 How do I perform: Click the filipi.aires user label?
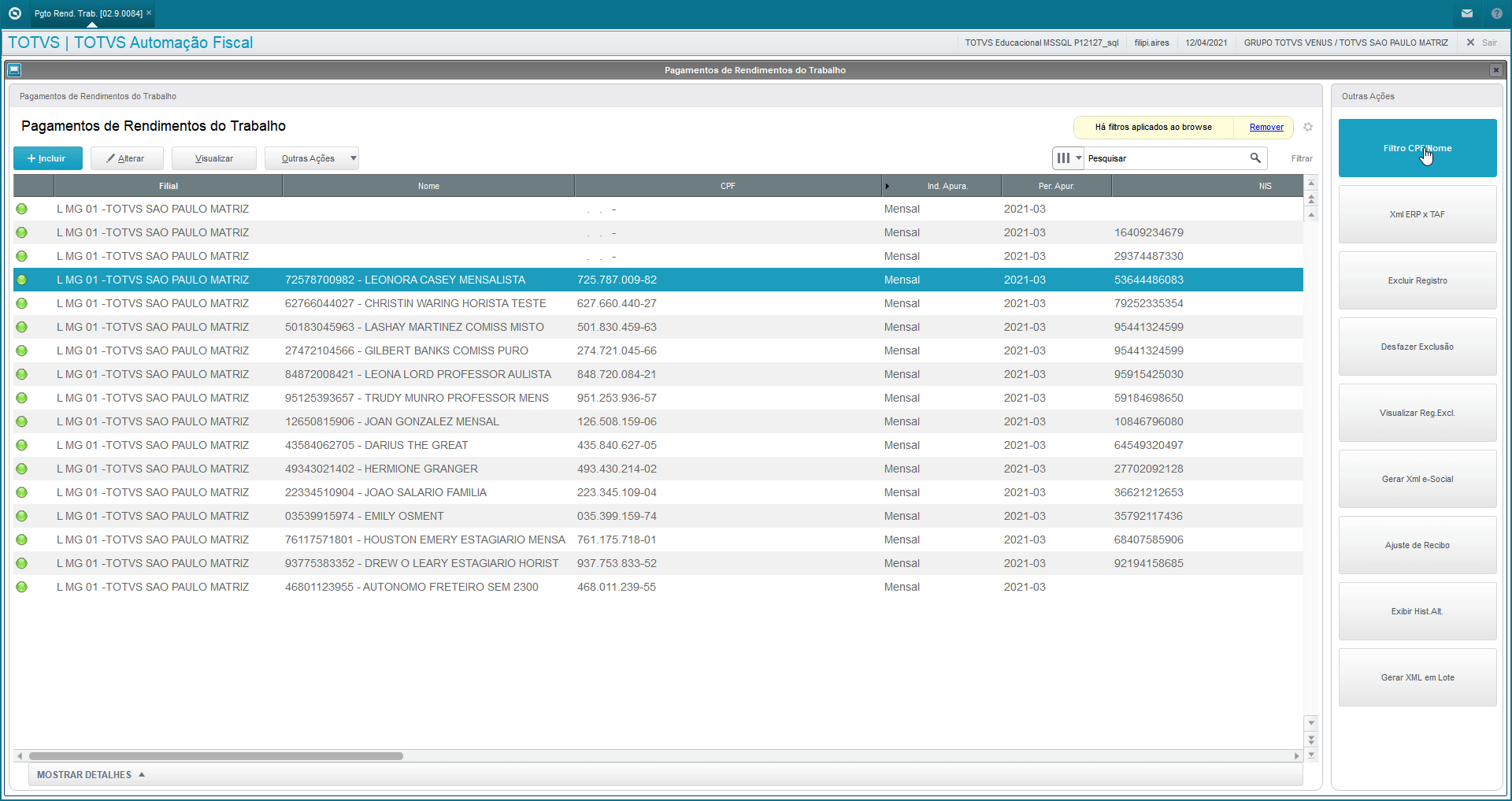click(1151, 43)
